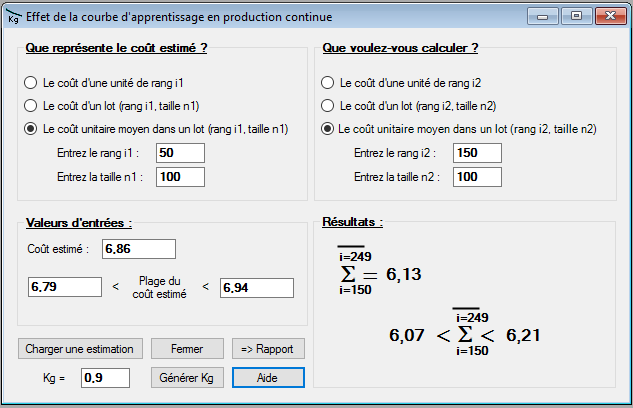The height and width of the screenshot is (408, 633).
Task: Open the report with => Rapport button
Action: [x=268, y=349]
